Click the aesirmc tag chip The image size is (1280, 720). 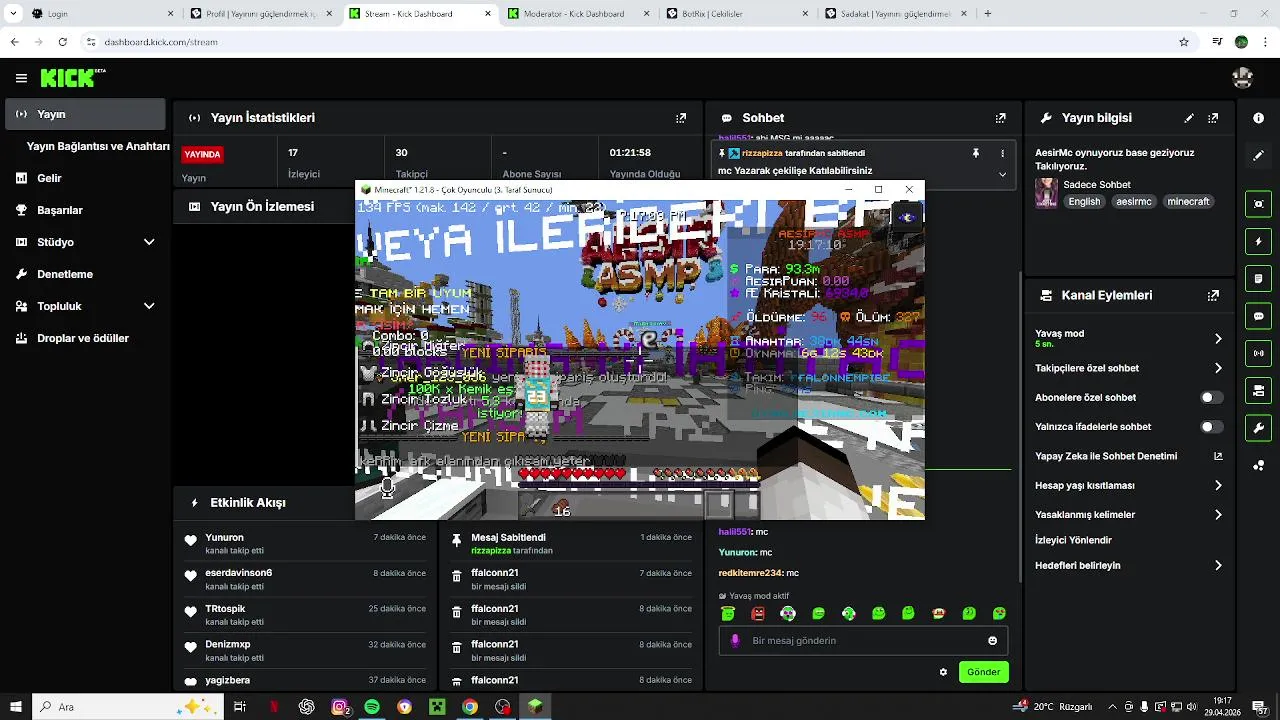point(1134,201)
